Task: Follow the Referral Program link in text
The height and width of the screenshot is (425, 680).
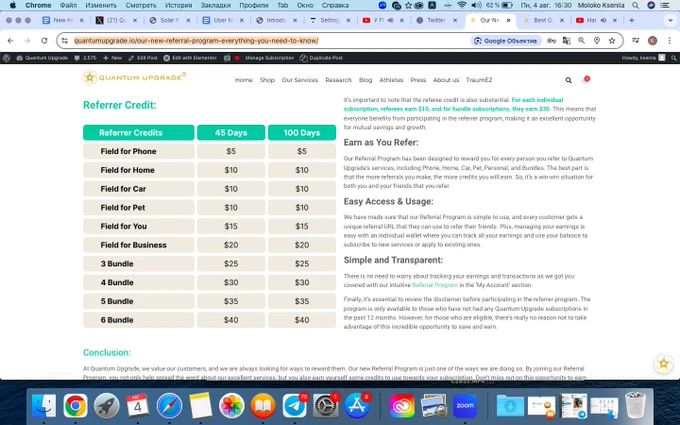Action: pos(435,285)
